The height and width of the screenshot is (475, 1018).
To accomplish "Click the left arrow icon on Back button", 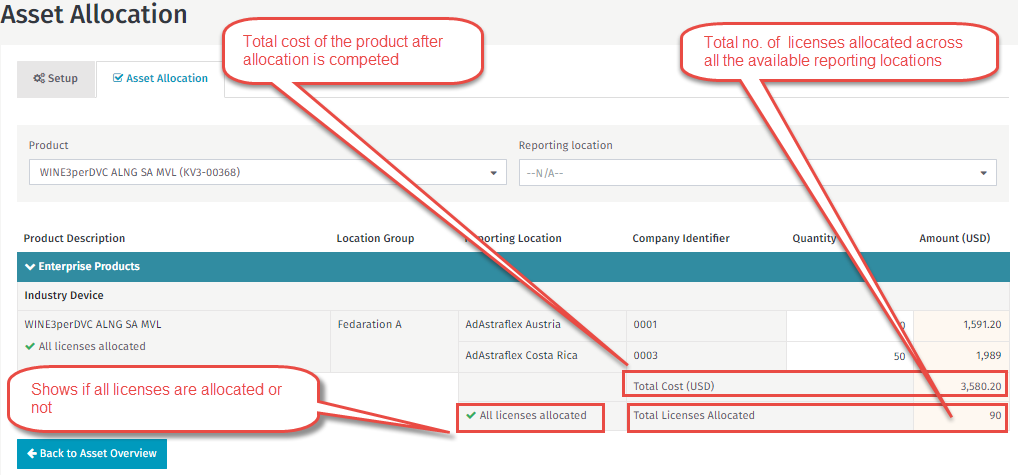I will [x=30, y=454].
